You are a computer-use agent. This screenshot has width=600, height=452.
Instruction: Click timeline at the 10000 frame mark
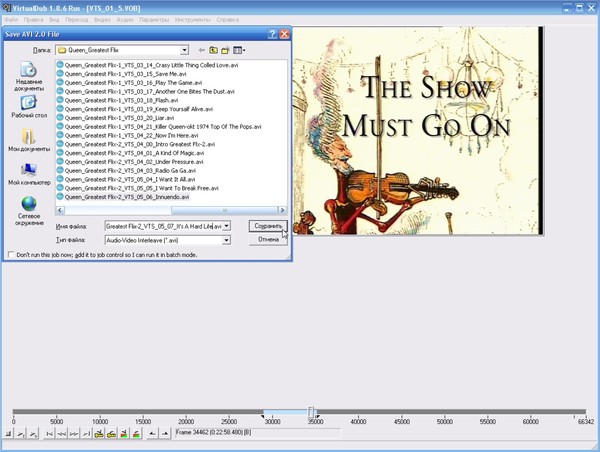pos(99,412)
